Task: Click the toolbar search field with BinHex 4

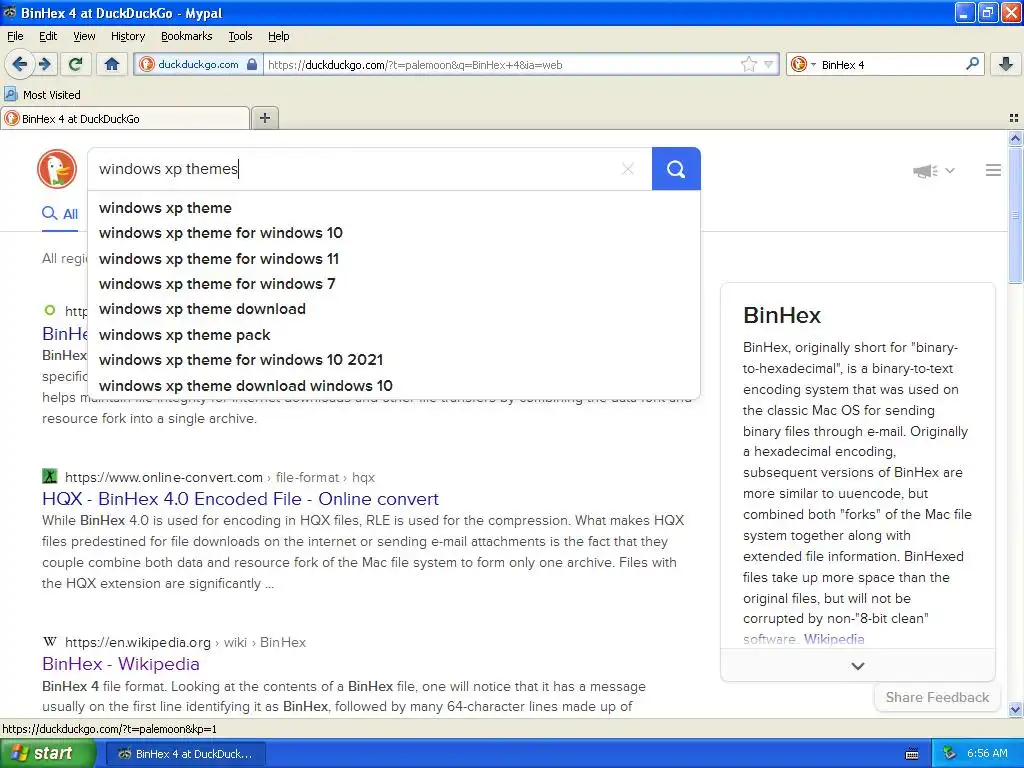Action: point(890,65)
